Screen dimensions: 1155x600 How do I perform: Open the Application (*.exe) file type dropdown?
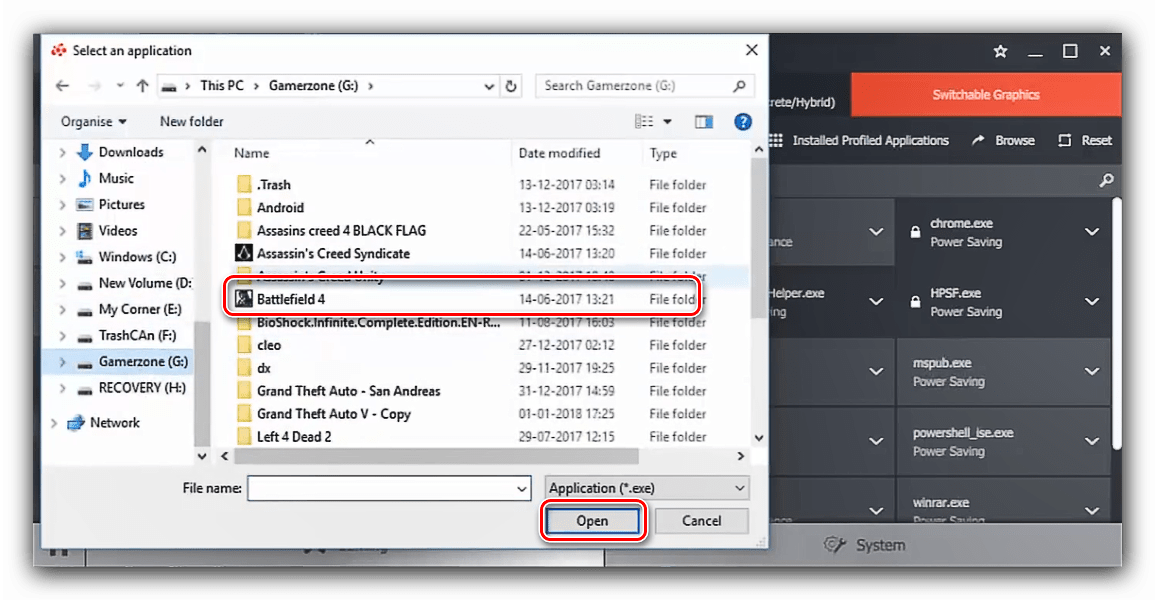point(648,488)
